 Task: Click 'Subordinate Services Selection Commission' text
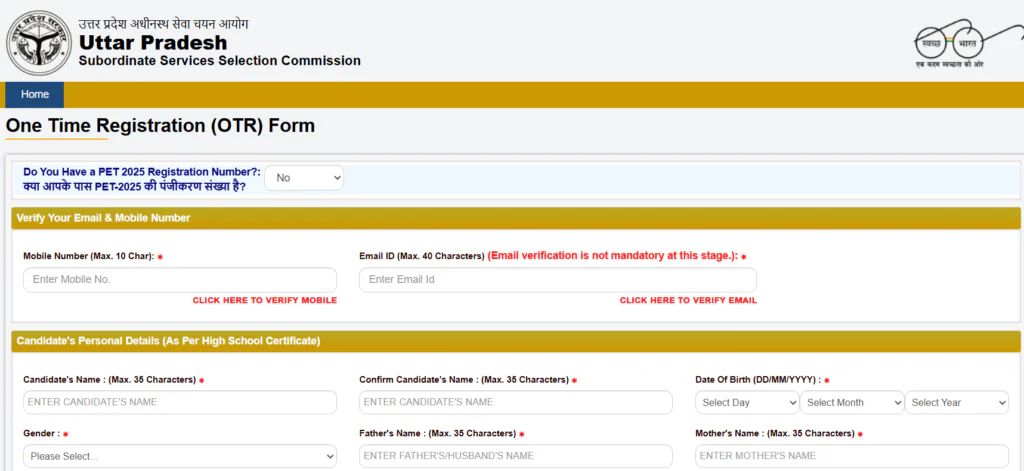[219, 61]
